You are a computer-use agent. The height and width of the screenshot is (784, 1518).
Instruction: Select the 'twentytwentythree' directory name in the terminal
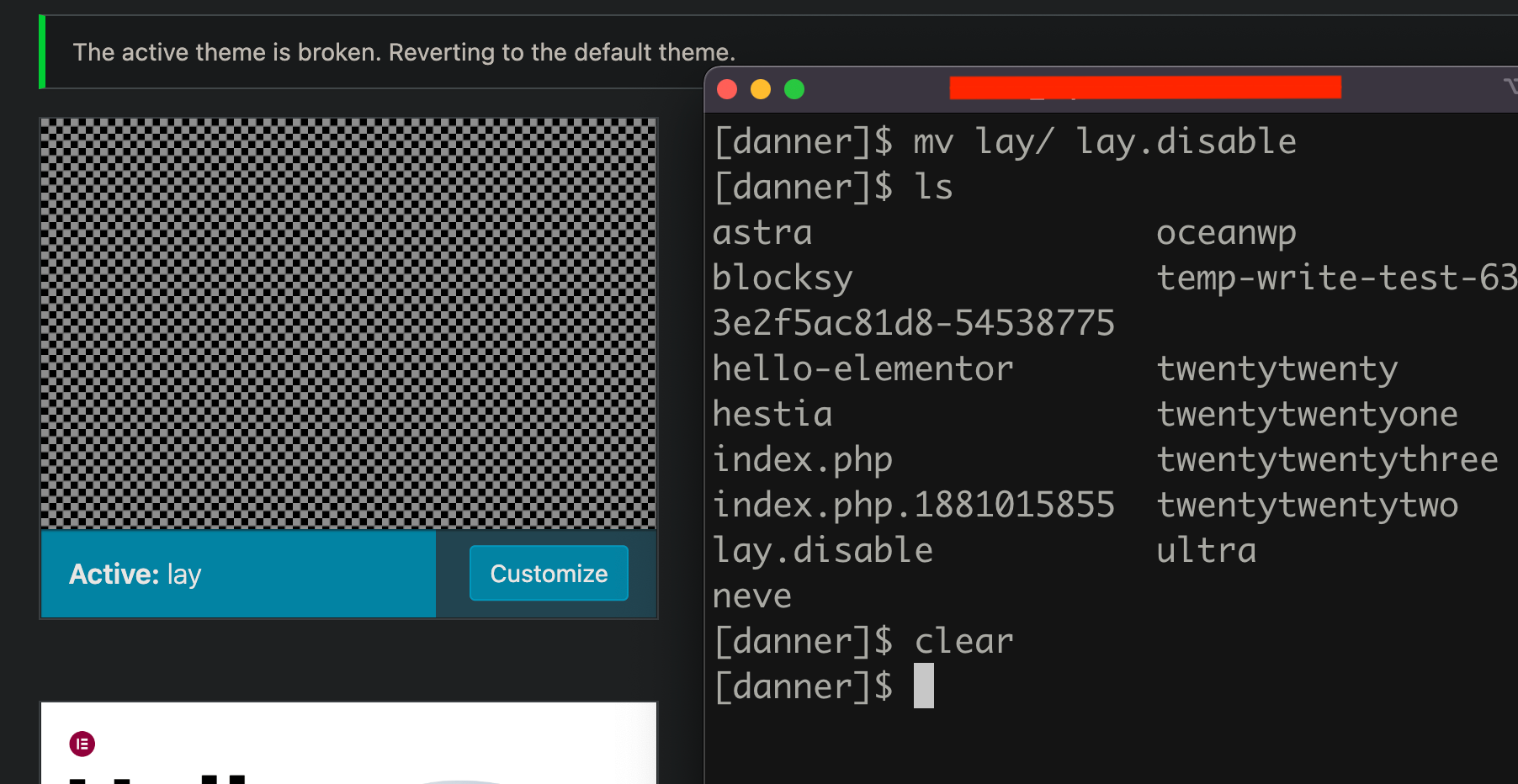(x=1328, y=458)
